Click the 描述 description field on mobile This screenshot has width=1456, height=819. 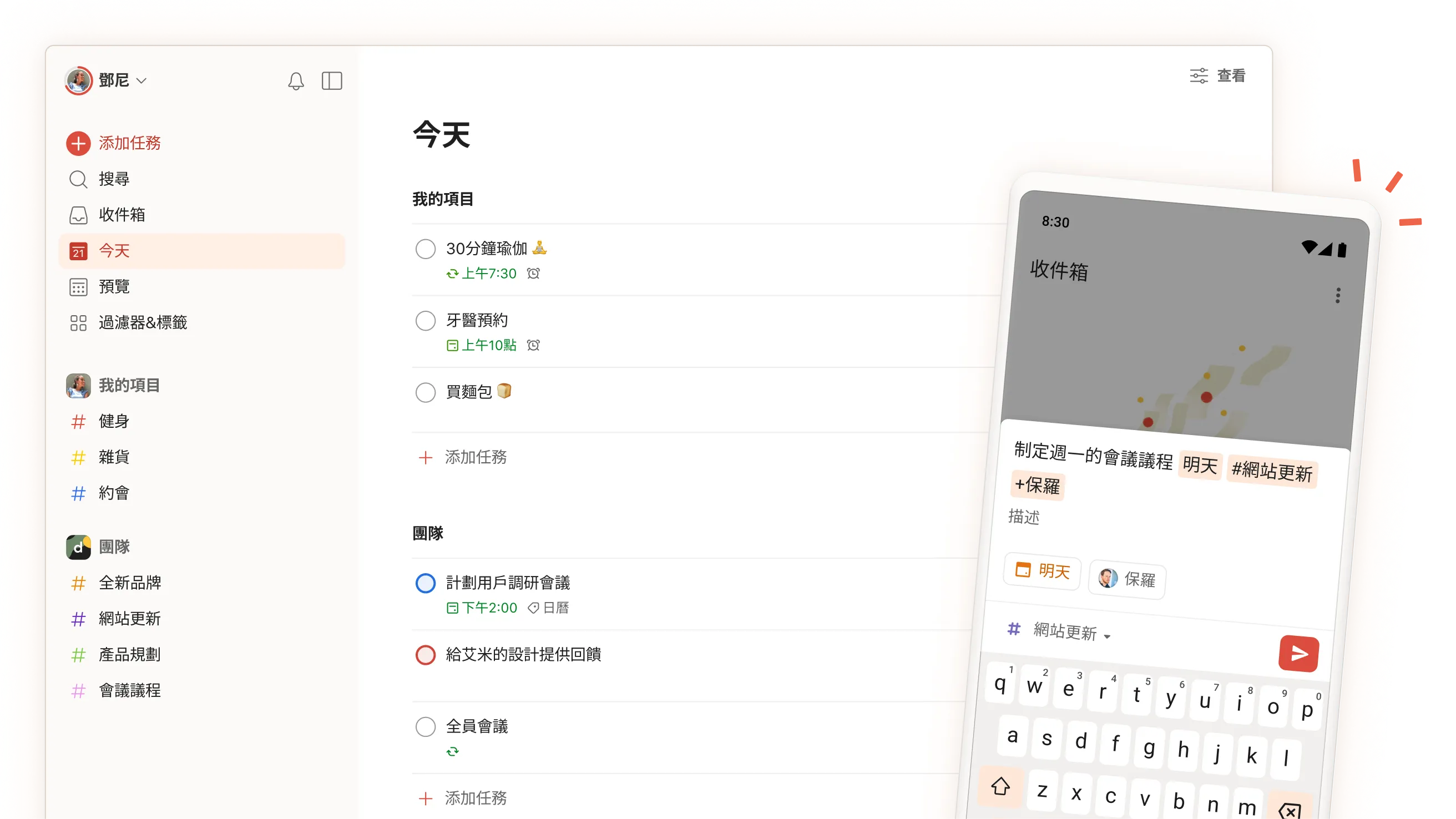1025,518
